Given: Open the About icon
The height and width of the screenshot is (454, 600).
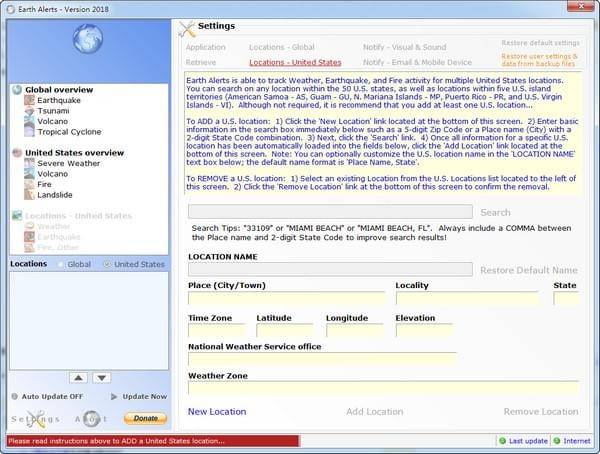Looking at the screenshot, I should click(92, 419).
